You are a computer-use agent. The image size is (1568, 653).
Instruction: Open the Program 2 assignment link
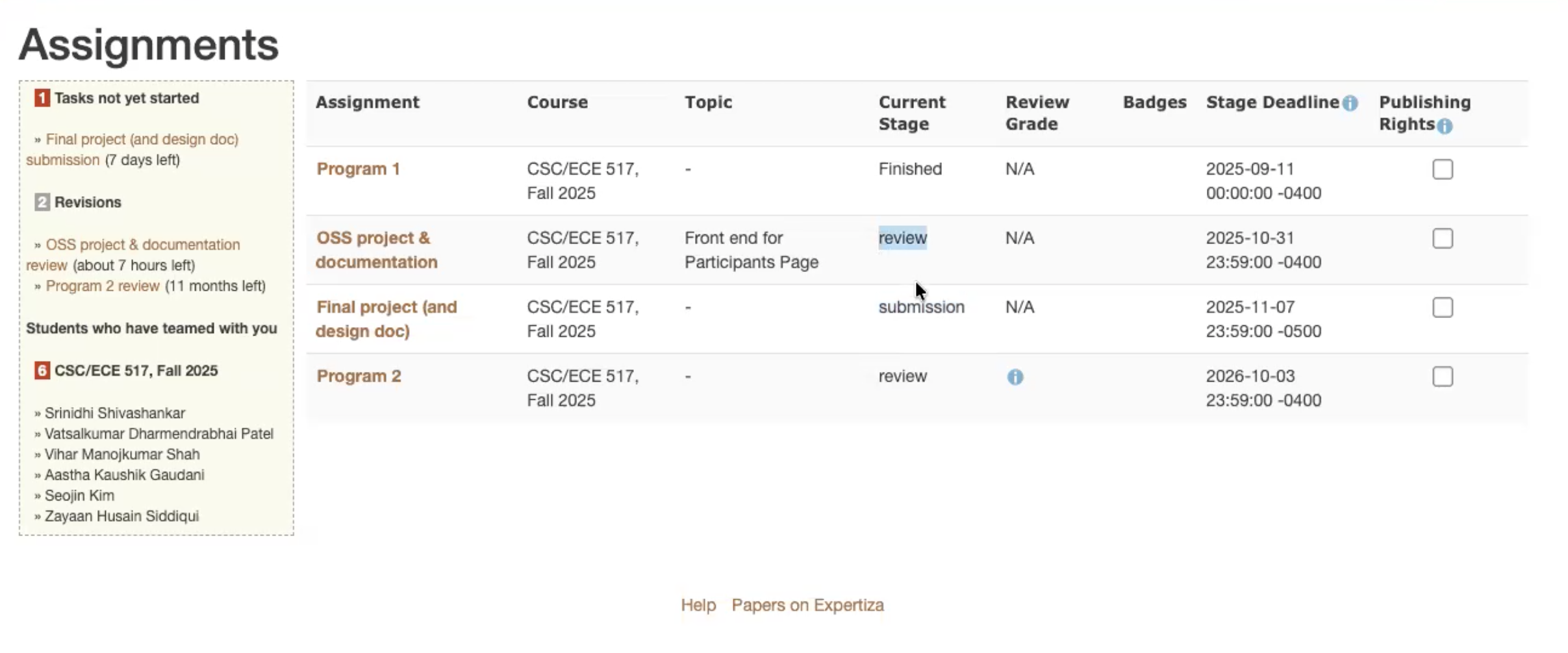(x=359, y=376)
